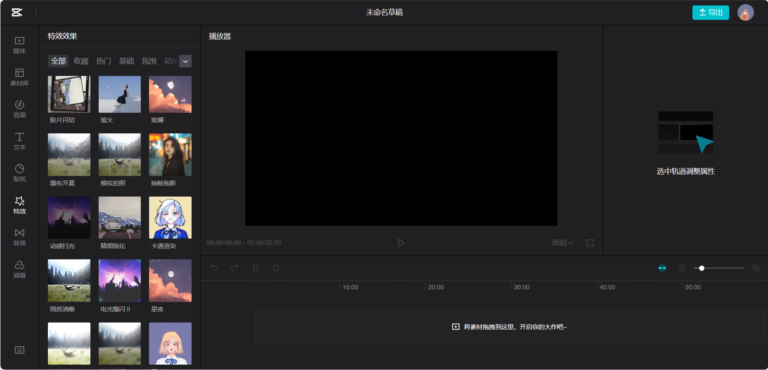Switch to the 热门 popular tab

click(x=103, y=61)
